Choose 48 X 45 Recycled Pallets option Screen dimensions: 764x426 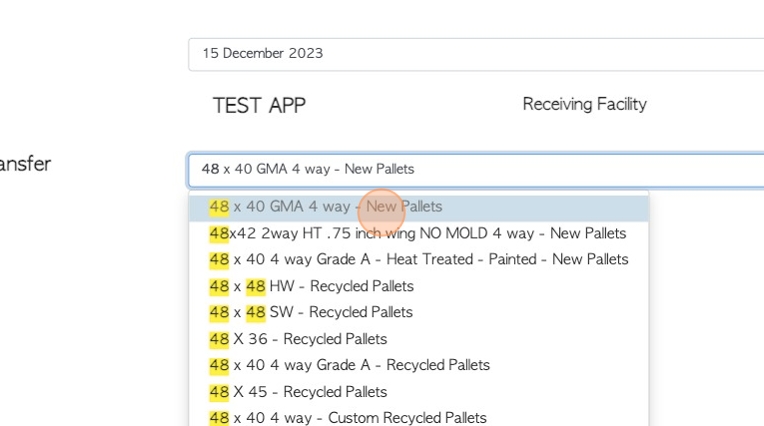pyautogui.click(x=419, y=392)
